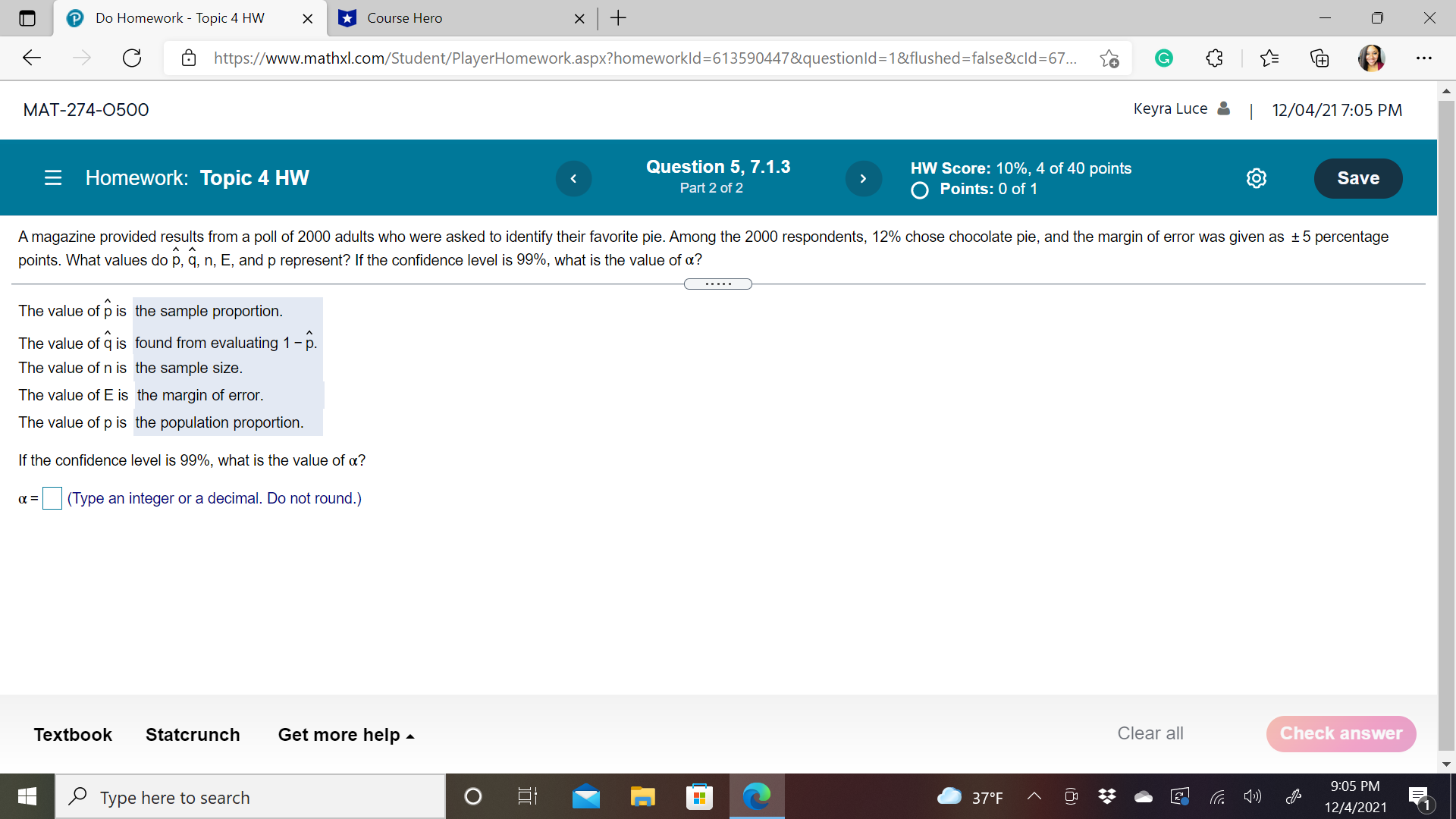This screenshot has height=819, width=1456.
Task: Show hidden icons in the system tray
Action: (x=1033, y=796)
